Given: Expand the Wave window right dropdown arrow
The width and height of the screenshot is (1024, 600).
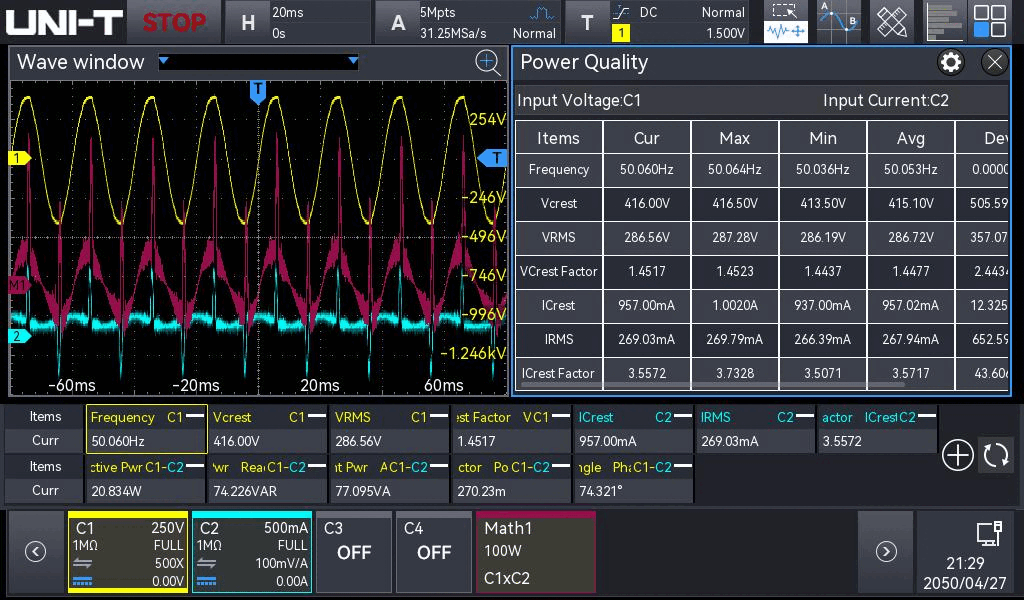Looking at the screenshot, I should [352, 62].
